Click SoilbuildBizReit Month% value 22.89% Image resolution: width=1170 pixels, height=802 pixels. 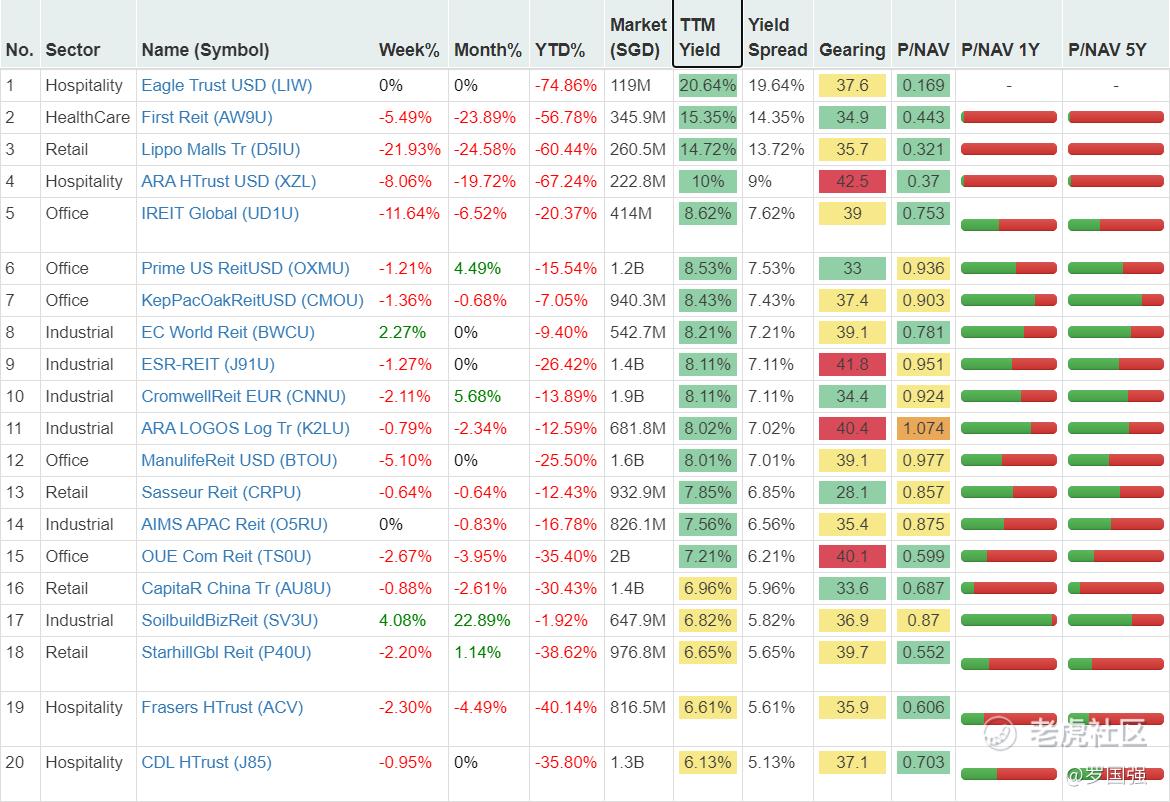tap(482, 621)
